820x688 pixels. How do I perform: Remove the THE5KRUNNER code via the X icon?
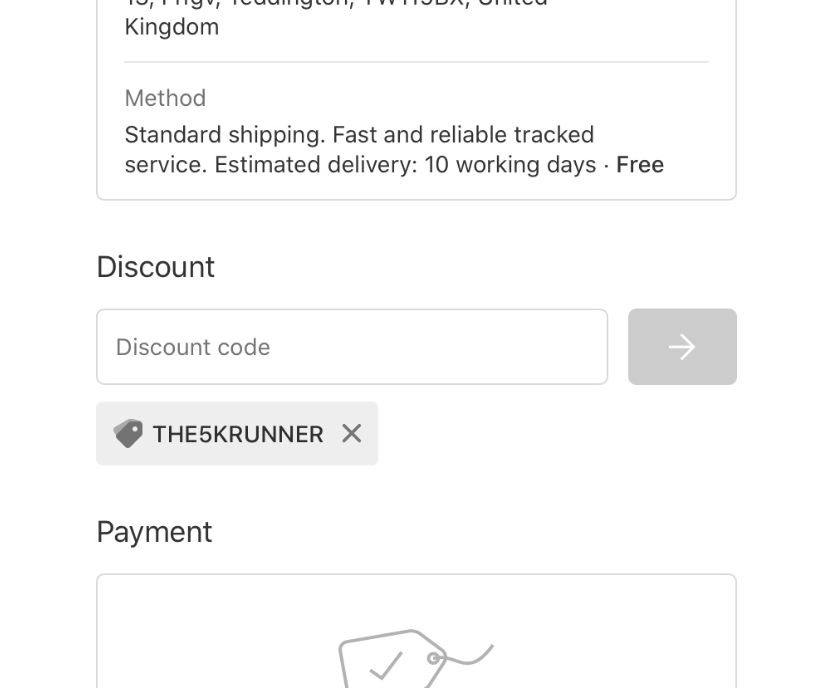pos(351,433)
